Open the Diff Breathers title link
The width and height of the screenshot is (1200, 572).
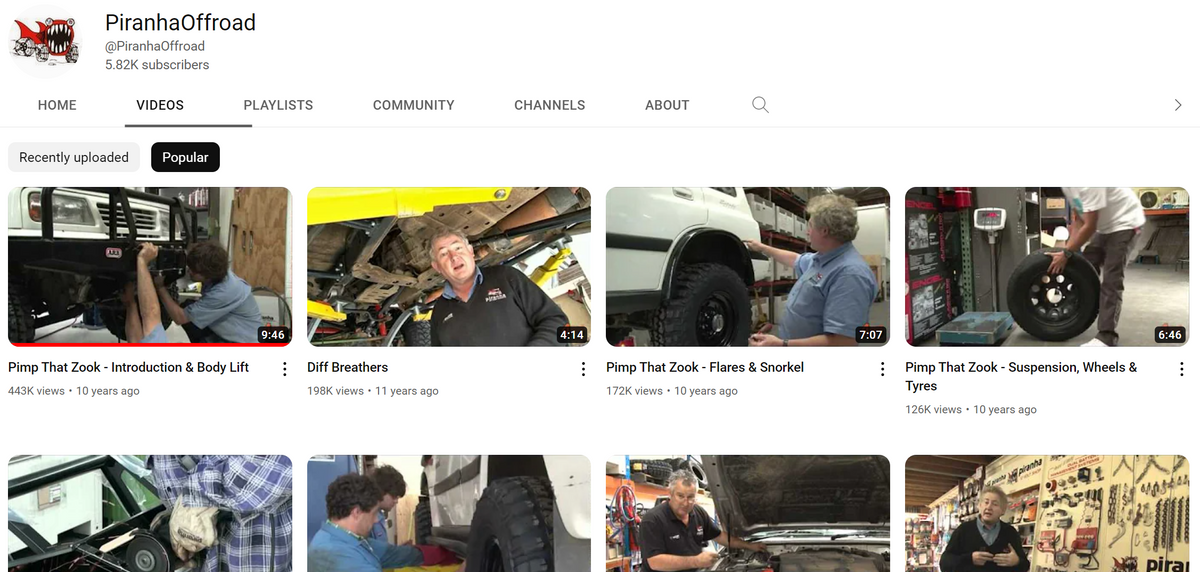348,367
